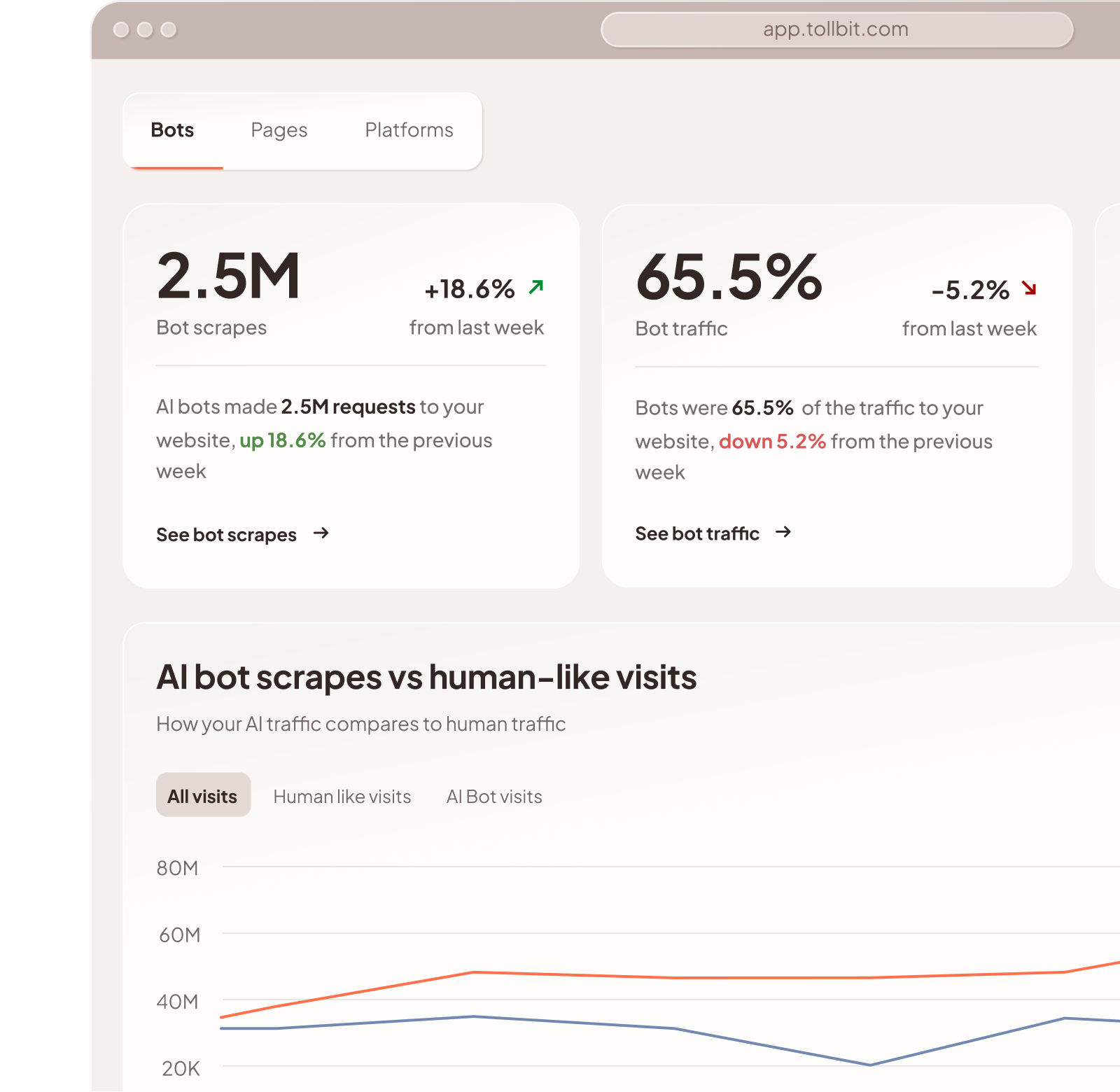Click the app.tollbit.com address bar
This screenshot has width=1120, height=1092.
[836, 29]
